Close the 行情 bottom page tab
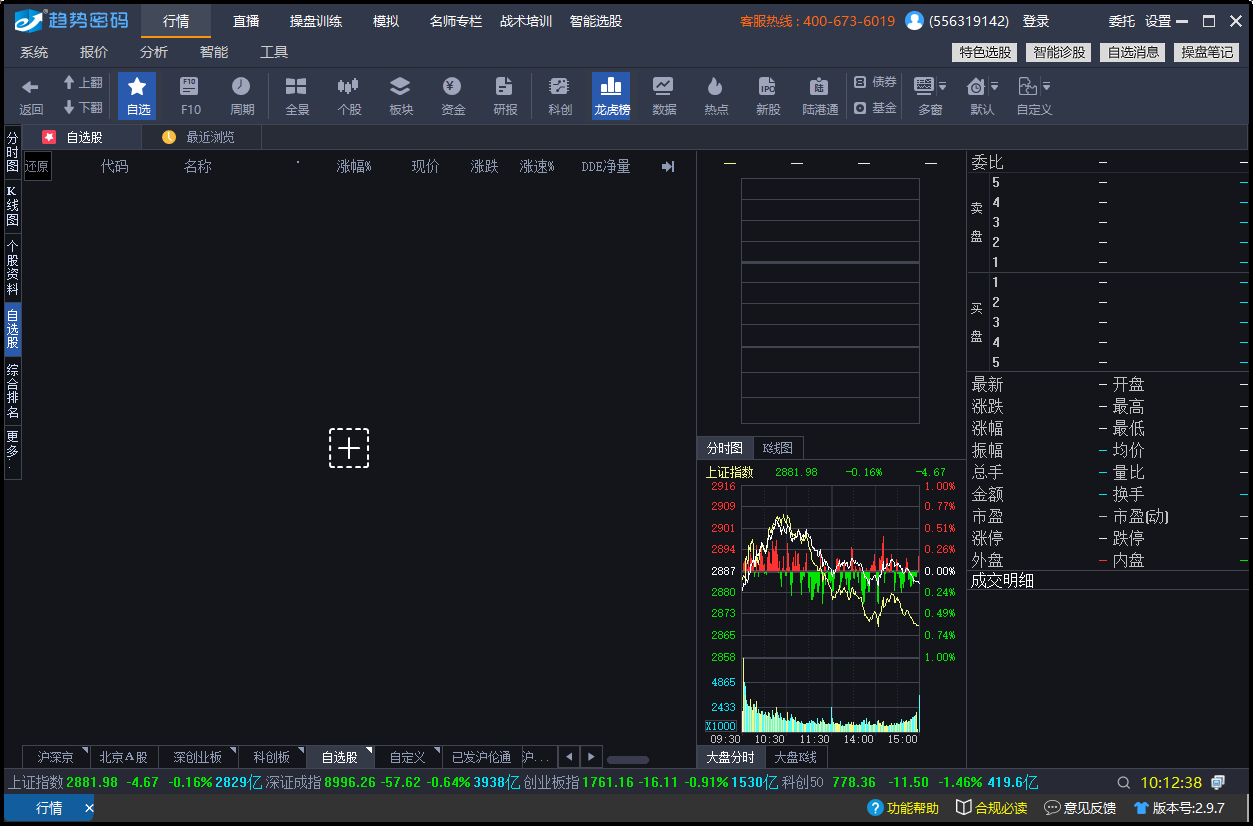Viewport: 1253px width, 826px height. pos(88,808)
